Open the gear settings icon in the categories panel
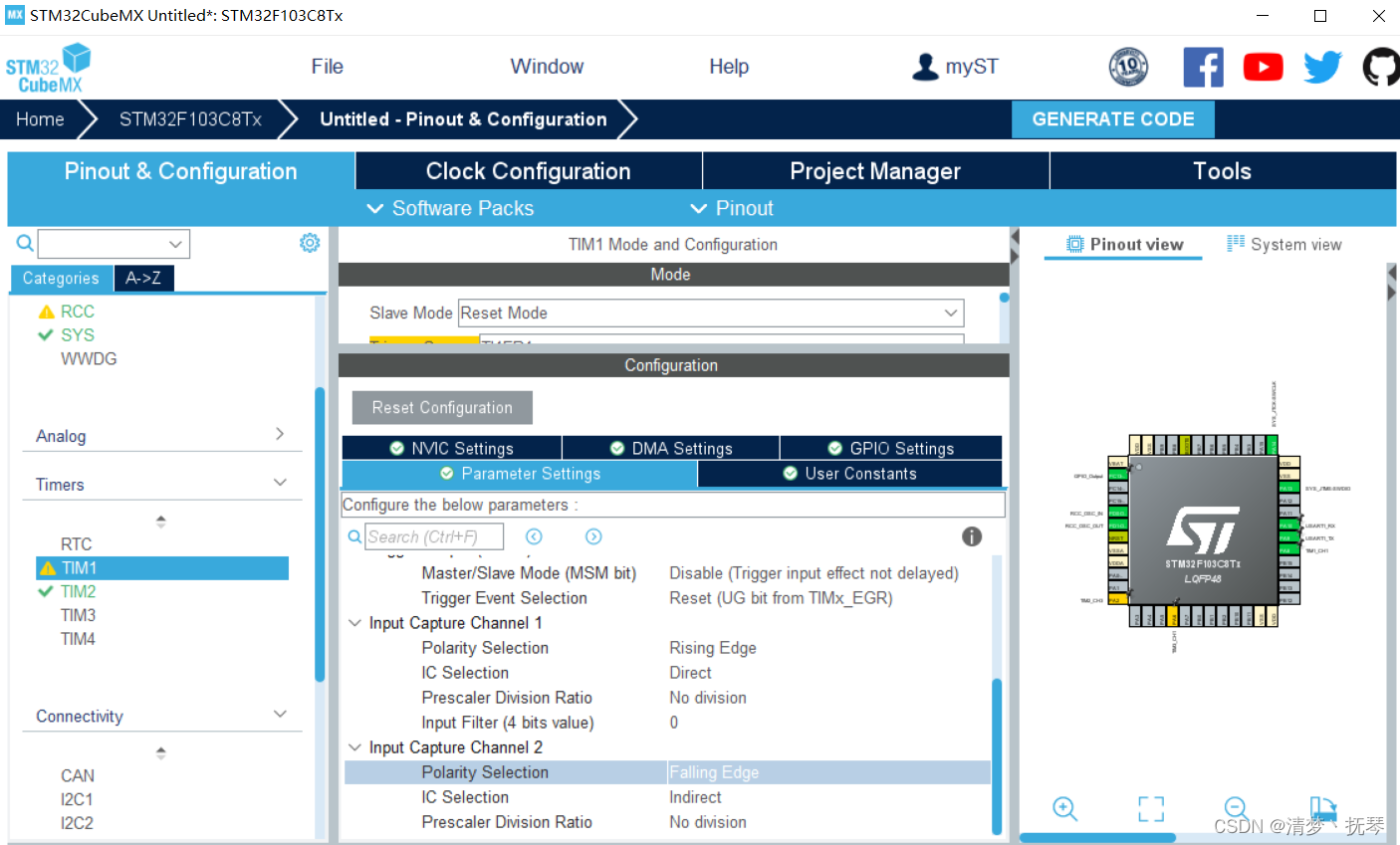Screen dimensions: 1400x845 [x=310, y=243]
